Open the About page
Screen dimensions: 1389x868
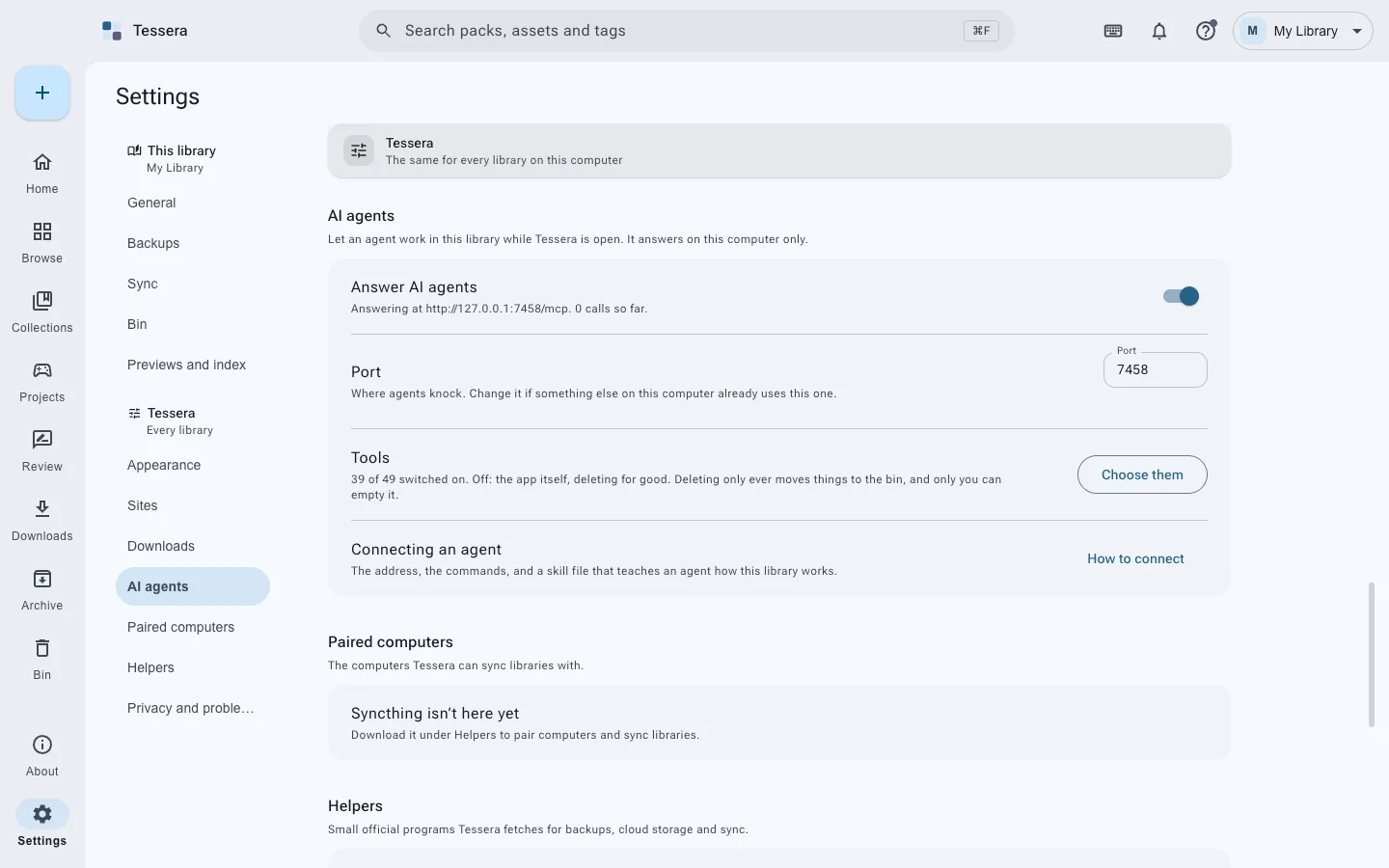pos(42,756)
